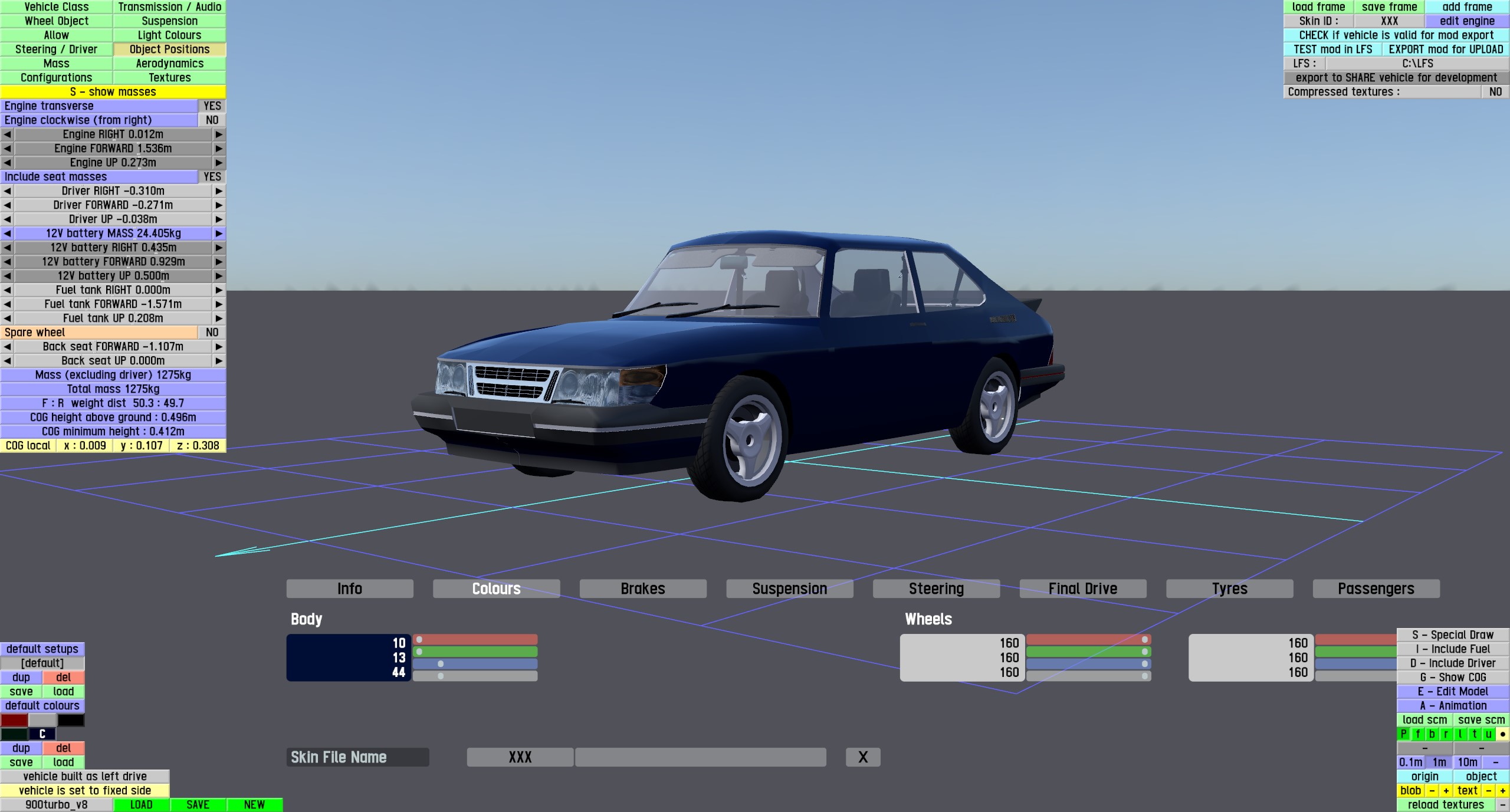Open the [default] setup selector
This screenshot has height=812, width=1510.
(x=42, y=663)
